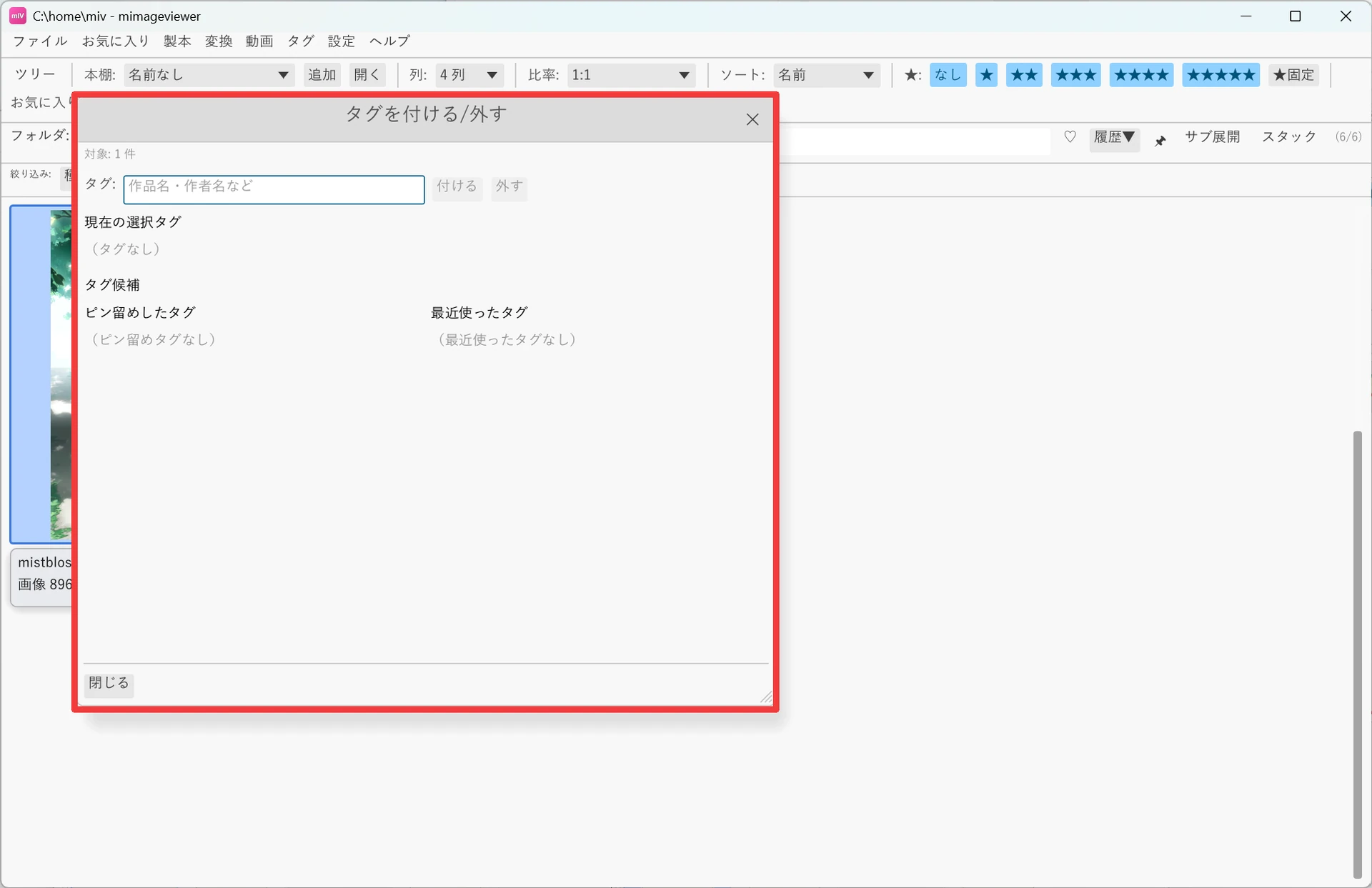Image resolution: width=1372 pixels, height=888 pixels.
Task: Click the 現在の選択タグ heading
Action: point(133,222)
